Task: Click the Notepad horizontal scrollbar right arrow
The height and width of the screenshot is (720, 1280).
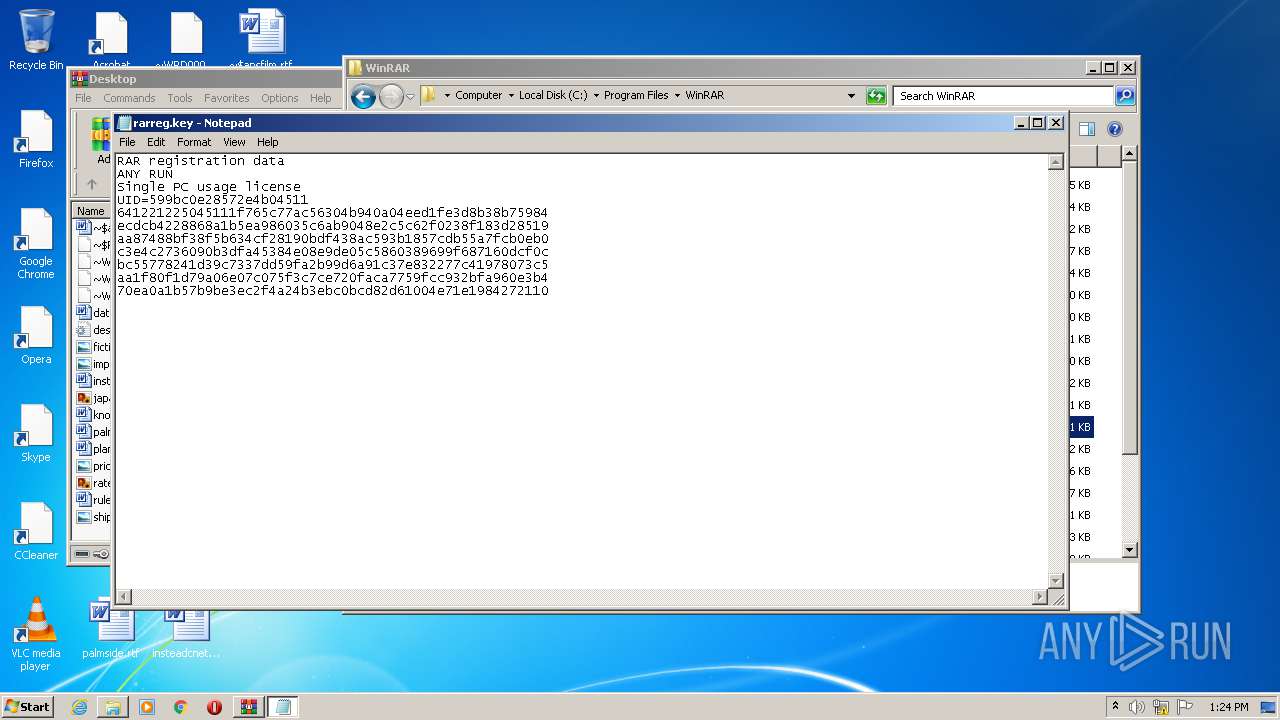Action: click(1040, 597)
